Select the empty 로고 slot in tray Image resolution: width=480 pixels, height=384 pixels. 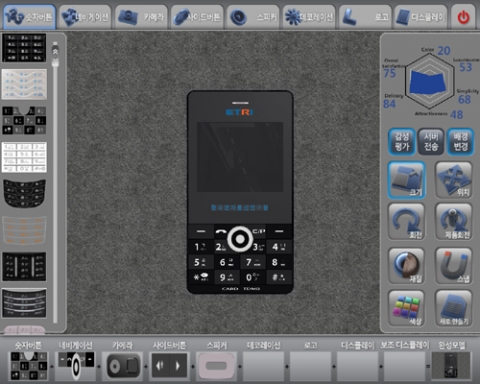310,366
